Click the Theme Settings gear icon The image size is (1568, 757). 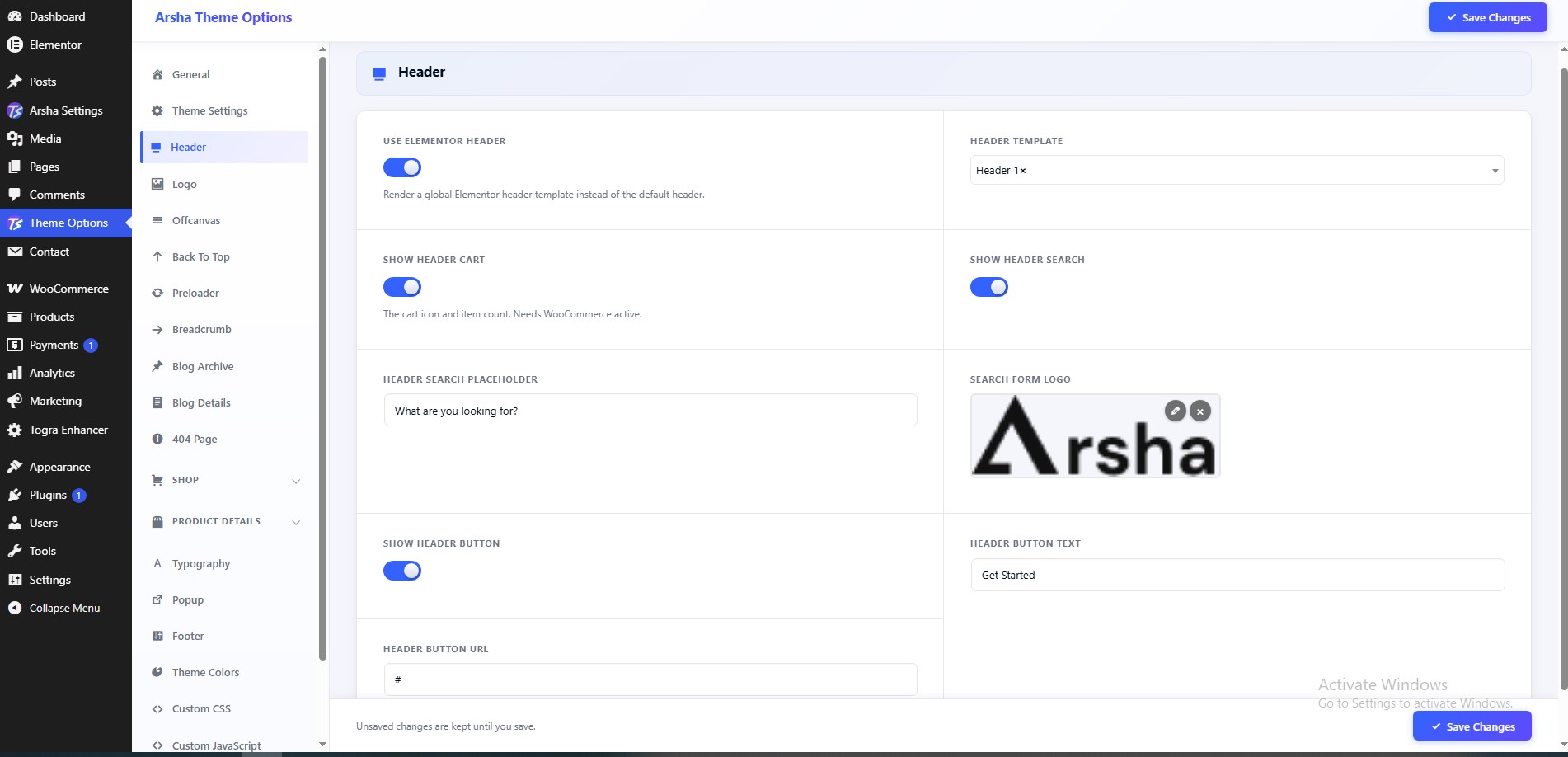157,110
